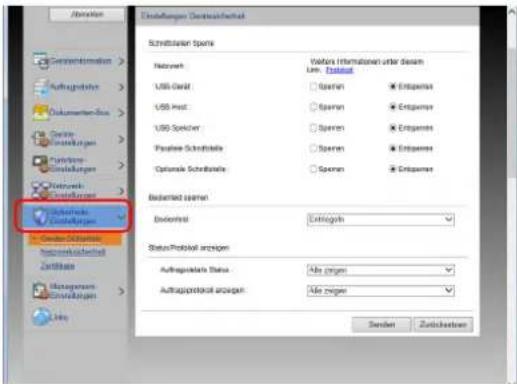Select Sperren for USB-Host
This screenshot has height=384, width=517.
pos(313,107)
